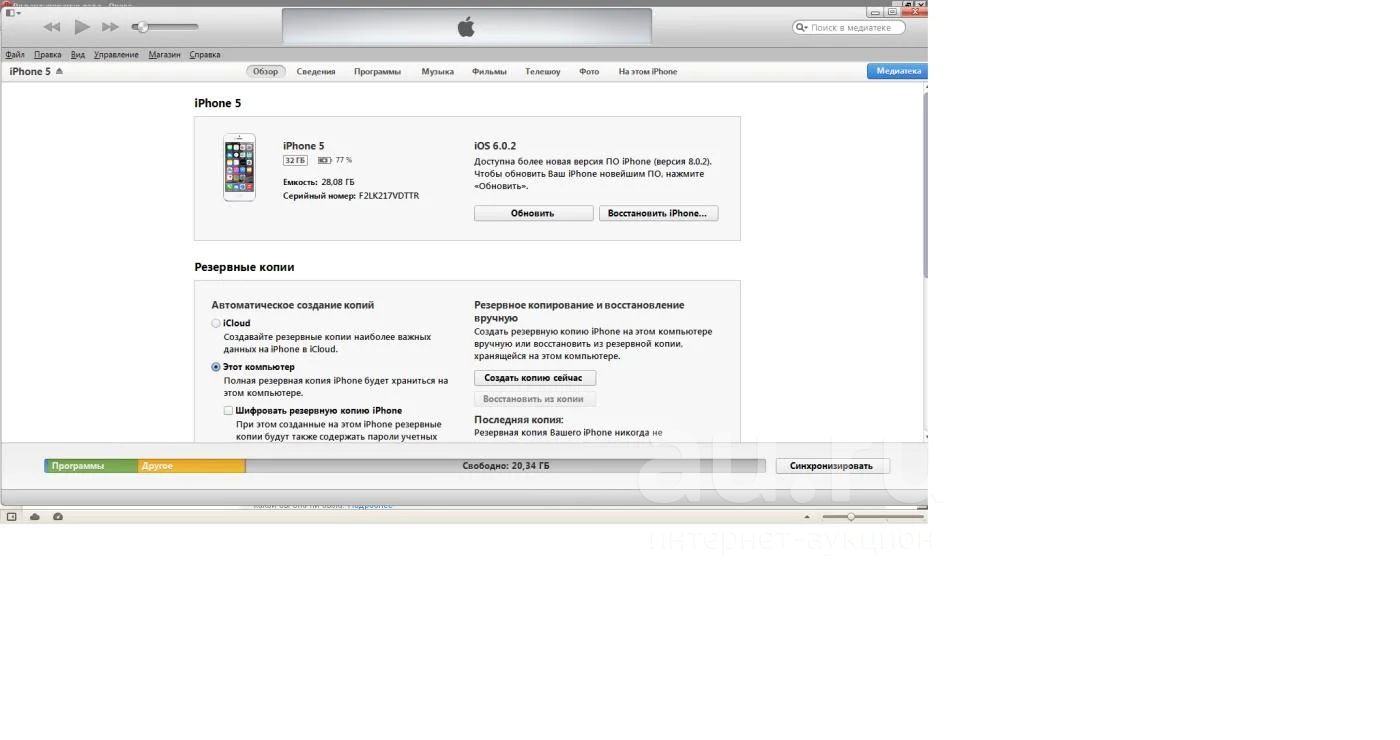Open the Фото tab
The height and width of the screenshot is (740, 1400).
click(589, 72)
